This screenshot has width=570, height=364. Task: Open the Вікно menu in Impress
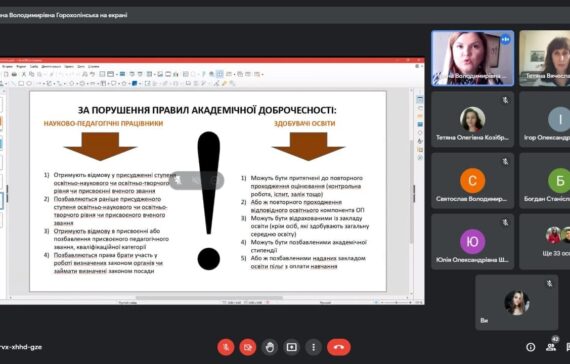pos(81,67)
